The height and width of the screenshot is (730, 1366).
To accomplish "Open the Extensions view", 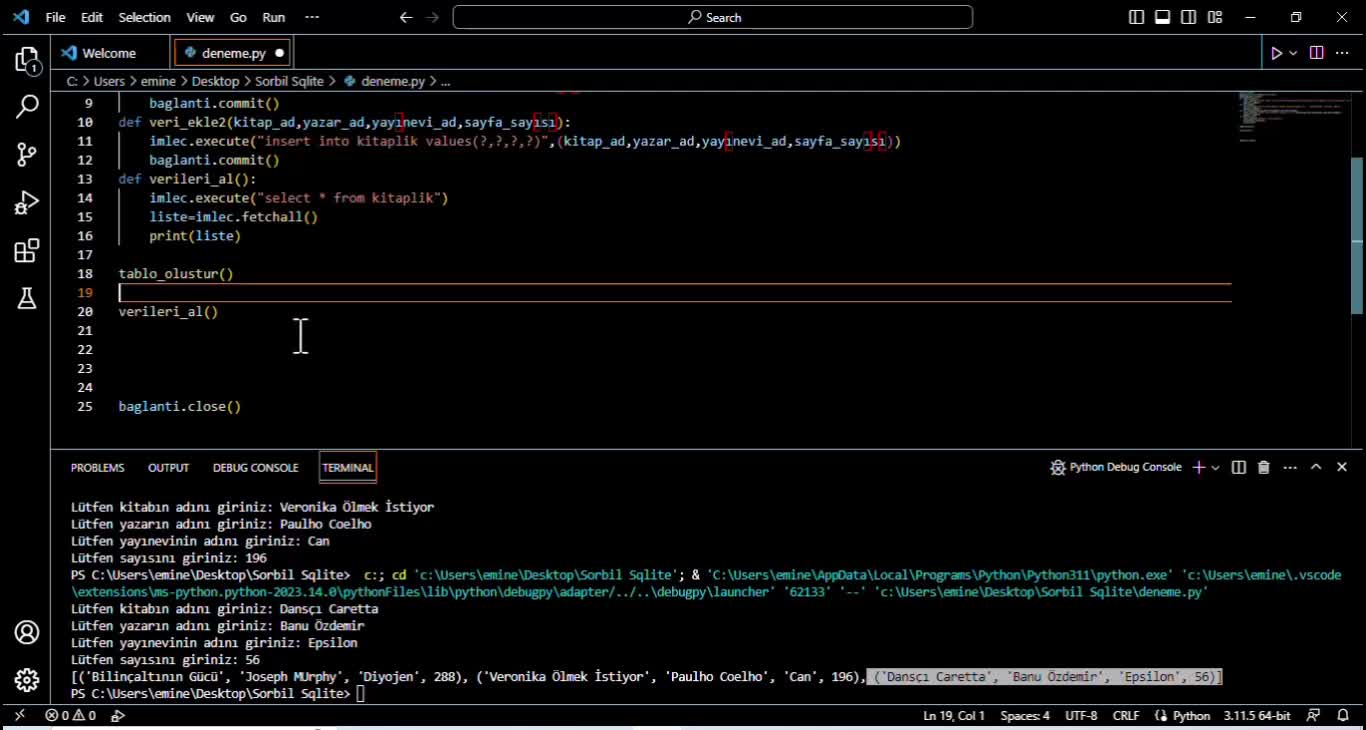I will 27,251.
